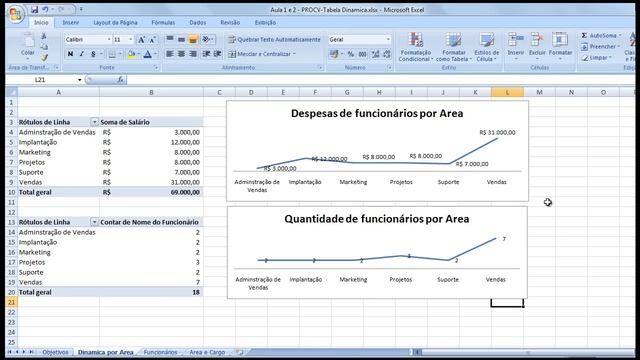The image size is (640, 360).
Task: Expand Fonte group dialog launcher
Action: [156, 68]
